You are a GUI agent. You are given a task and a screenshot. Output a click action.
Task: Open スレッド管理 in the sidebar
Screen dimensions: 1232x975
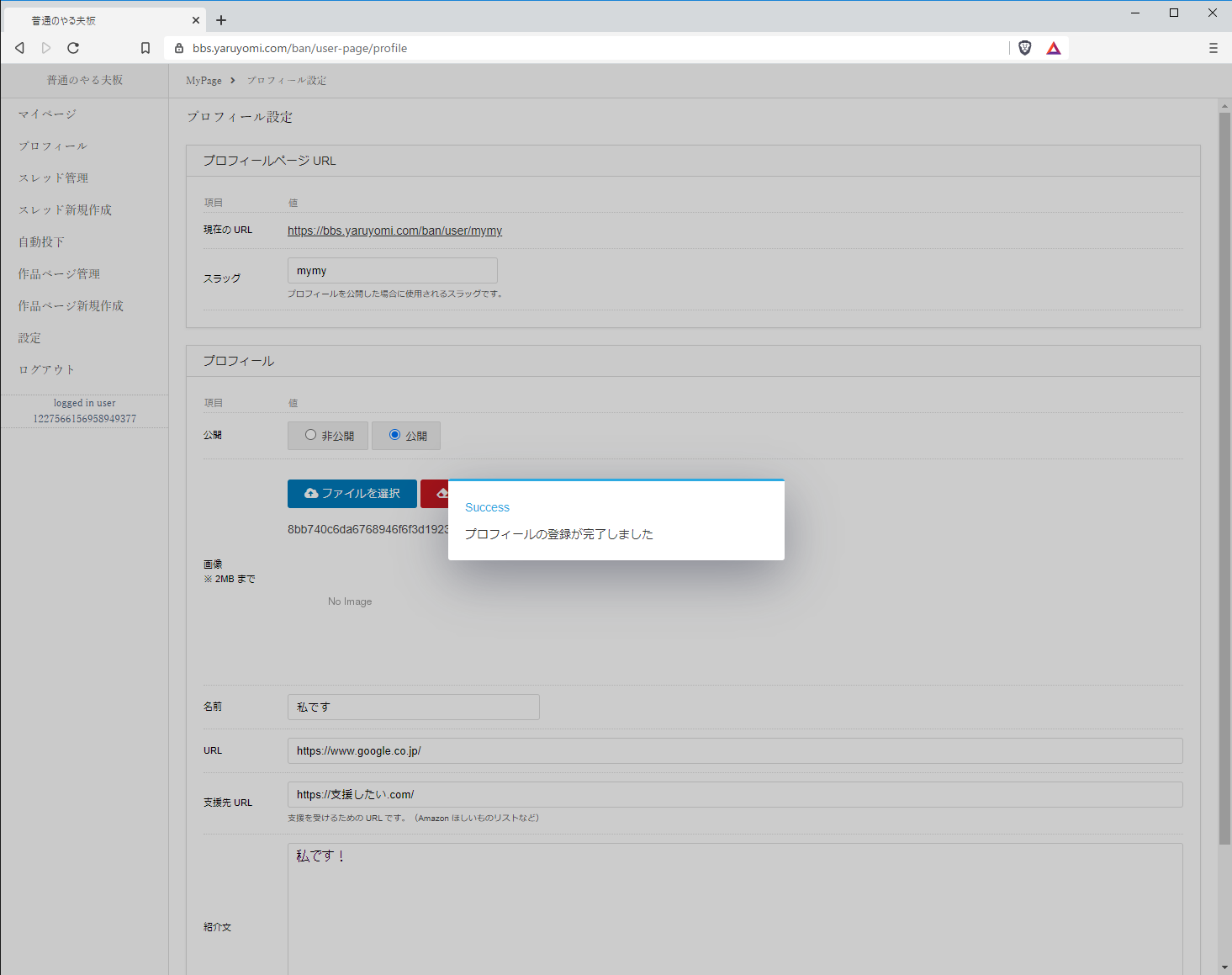pyautogui.click(x=53, y=178)
